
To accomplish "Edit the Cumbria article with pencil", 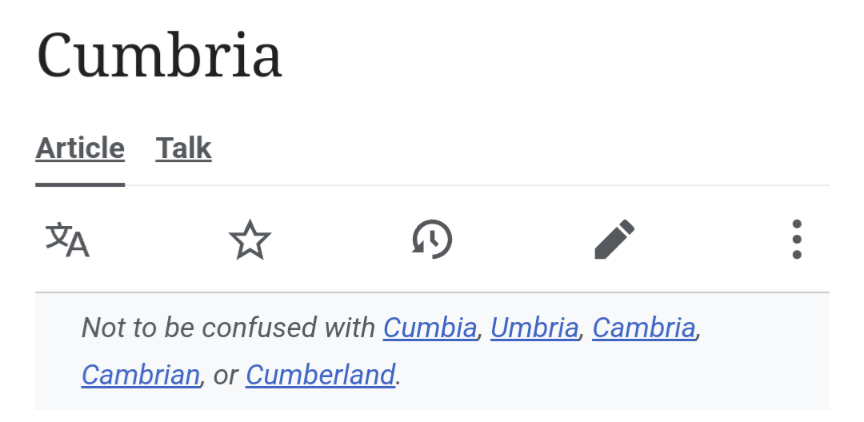I will (x=614, y=240).
